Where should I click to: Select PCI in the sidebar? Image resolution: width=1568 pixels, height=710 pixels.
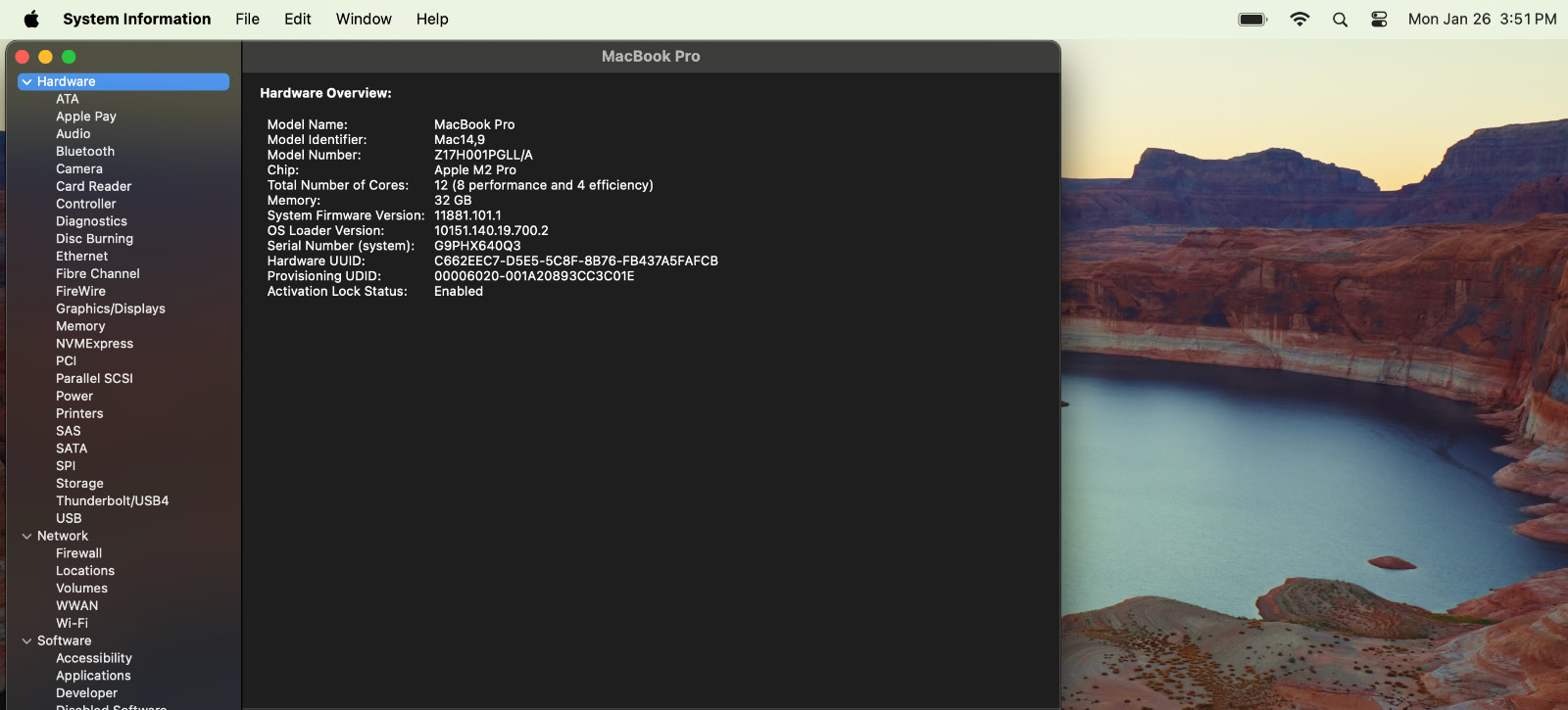pyautogui.click(x=67, y=361)
